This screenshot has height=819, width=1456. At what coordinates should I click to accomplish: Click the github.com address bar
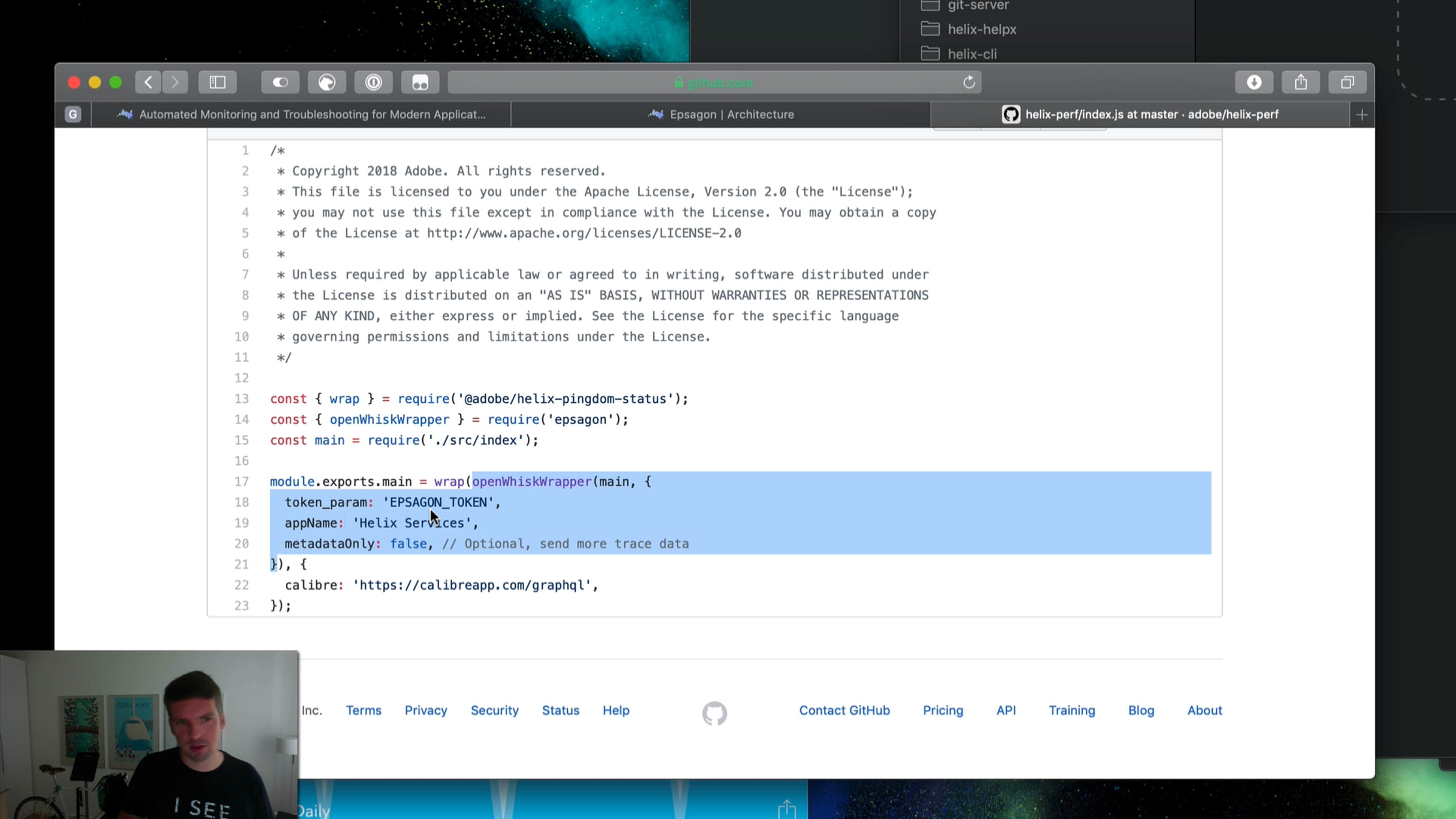(x=714, y=82)
